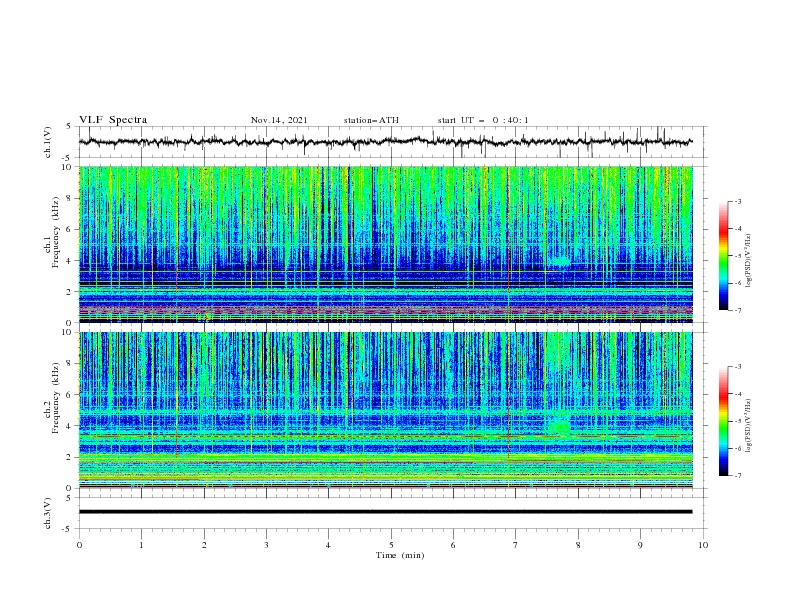Click time axis tick label "9"
The height and width of the screenshot is (612, 792).
(640, 545)
